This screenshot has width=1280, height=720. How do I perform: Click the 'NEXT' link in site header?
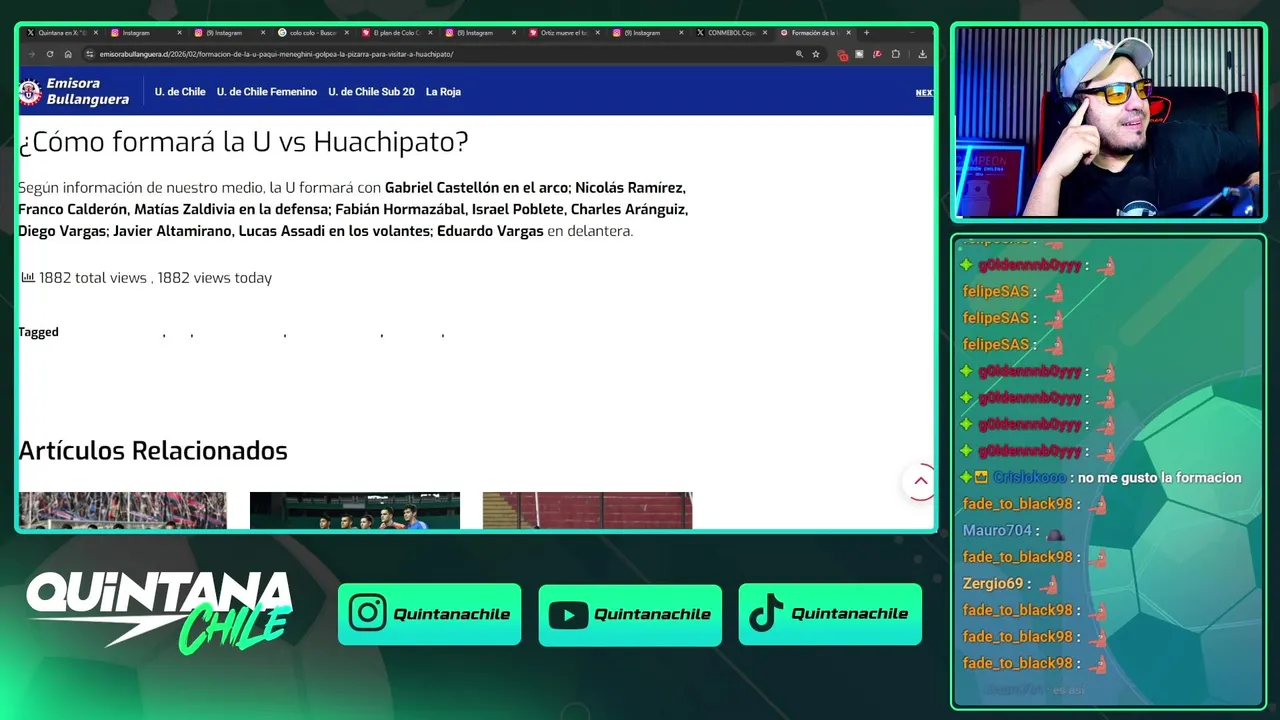[925, 93]
